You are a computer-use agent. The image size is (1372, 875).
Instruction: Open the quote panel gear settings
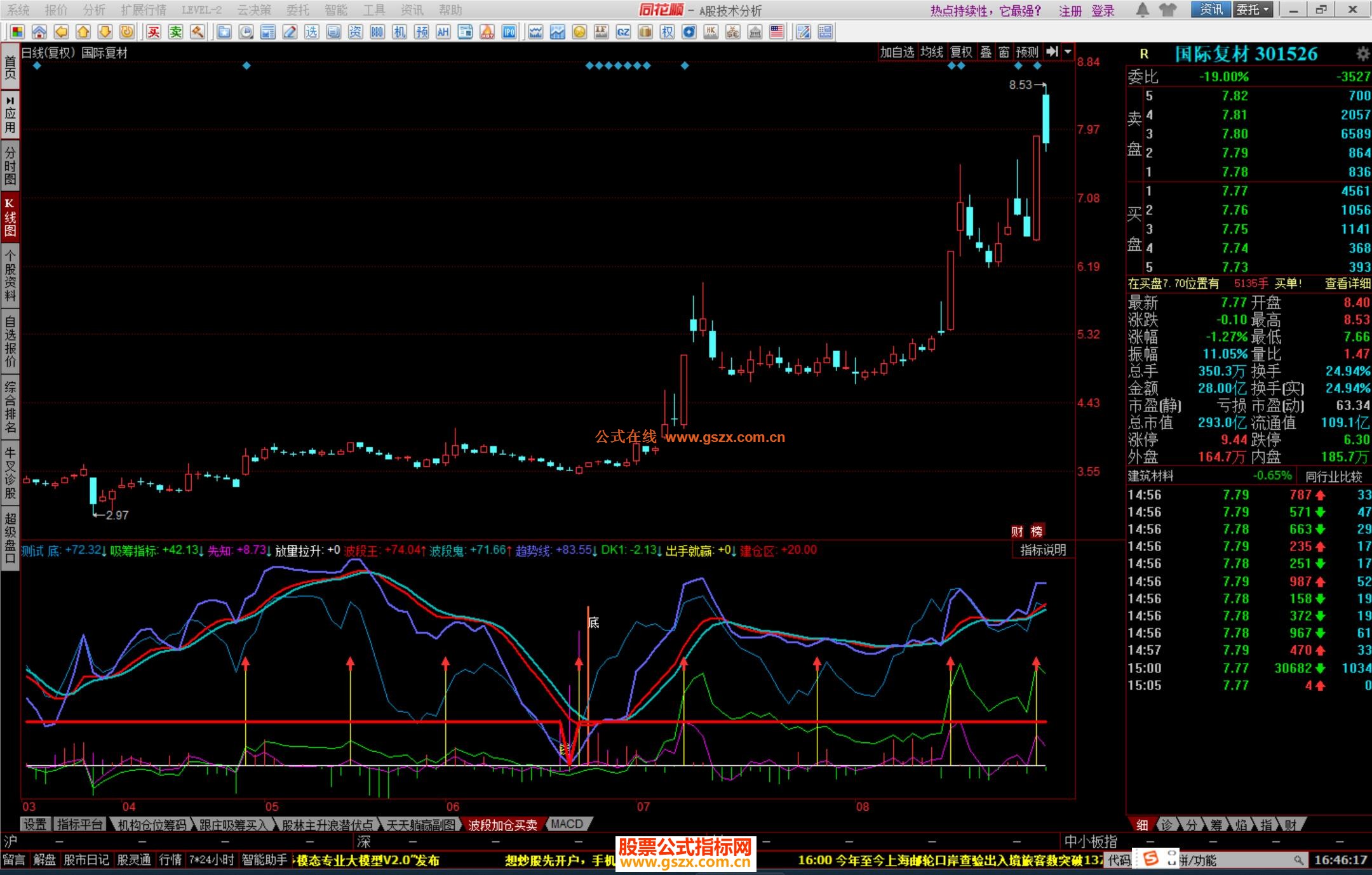[1362, 53]
